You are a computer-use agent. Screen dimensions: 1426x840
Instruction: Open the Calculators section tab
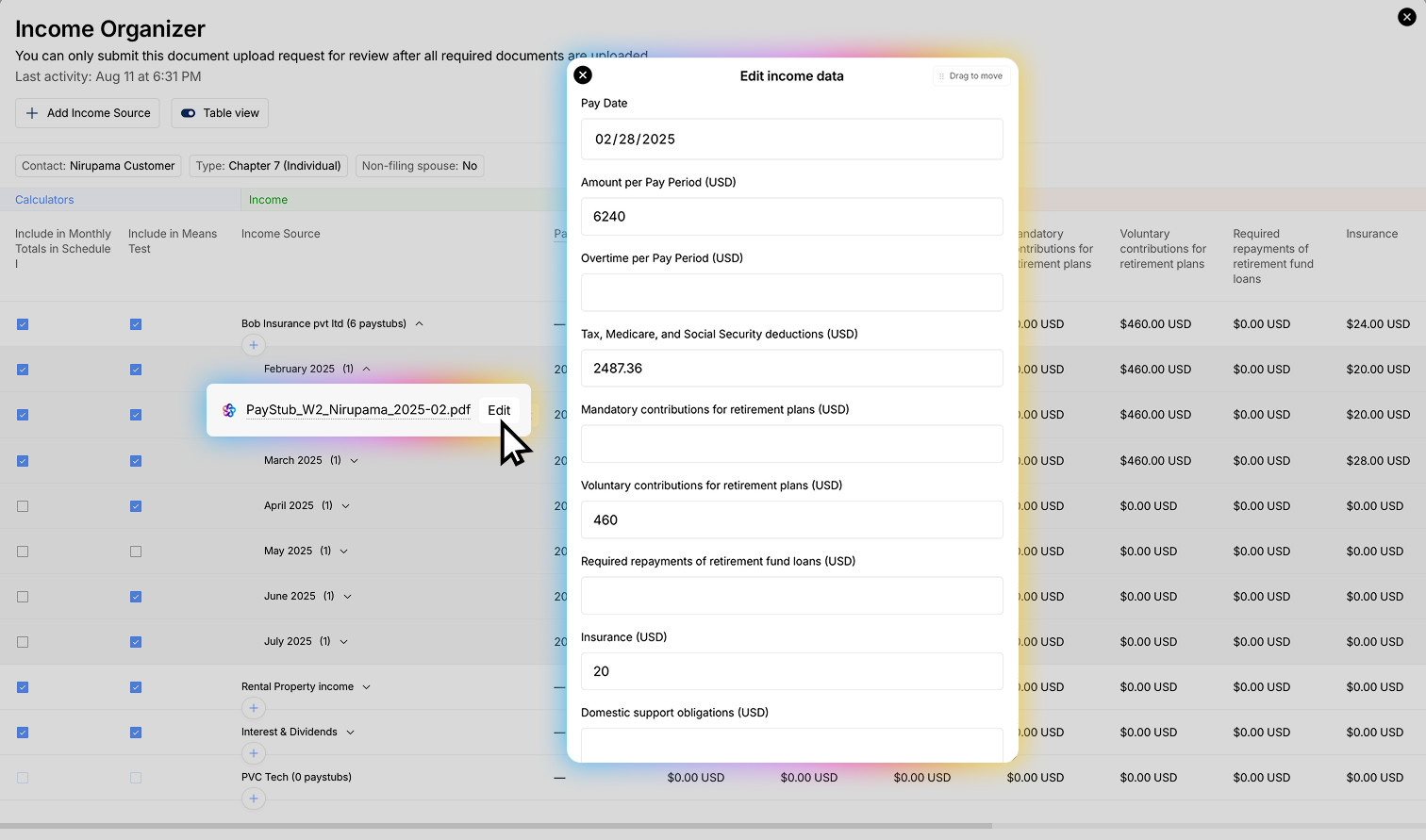[44, 200]
